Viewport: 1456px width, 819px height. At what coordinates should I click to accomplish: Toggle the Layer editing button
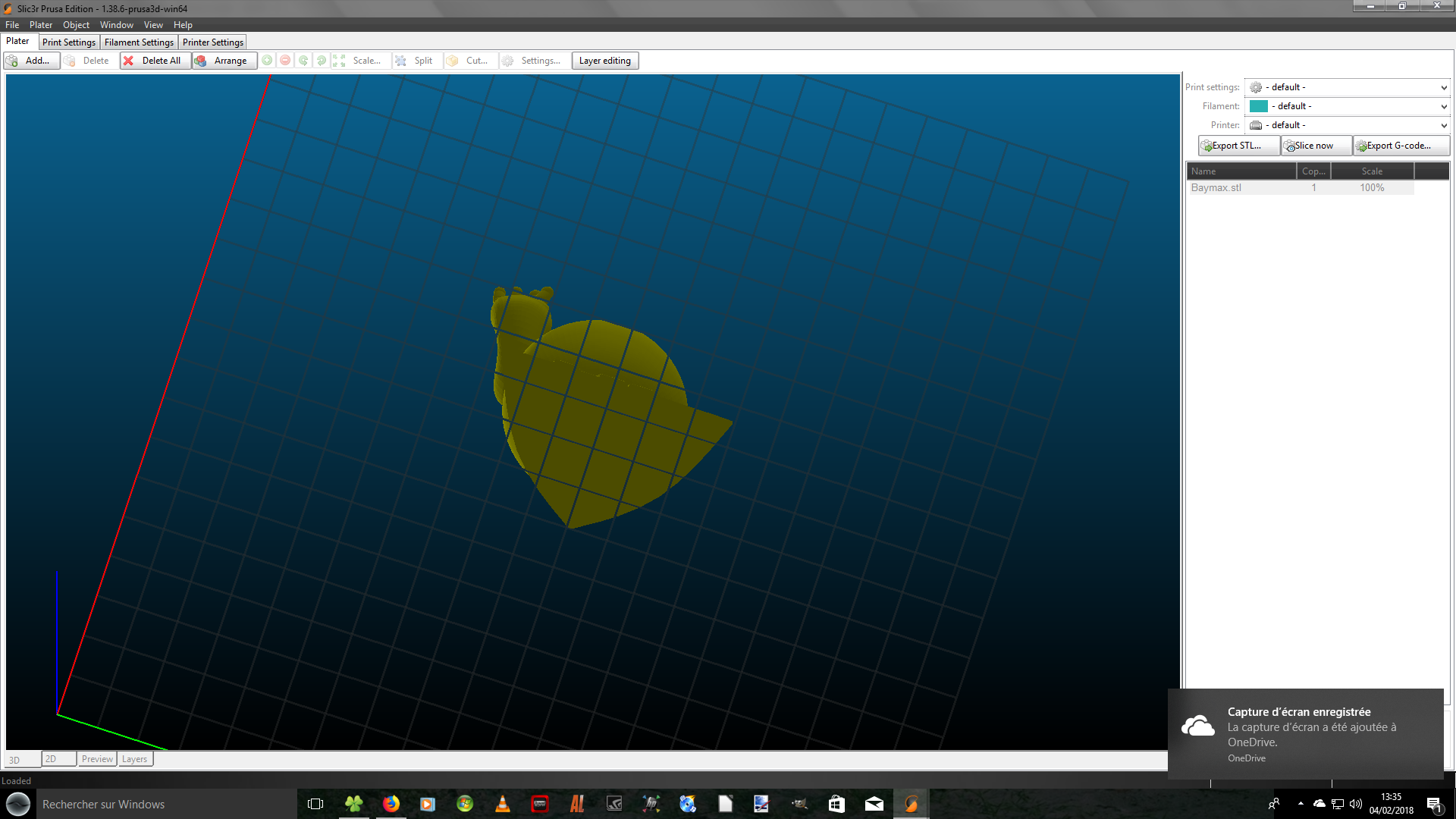604,61
